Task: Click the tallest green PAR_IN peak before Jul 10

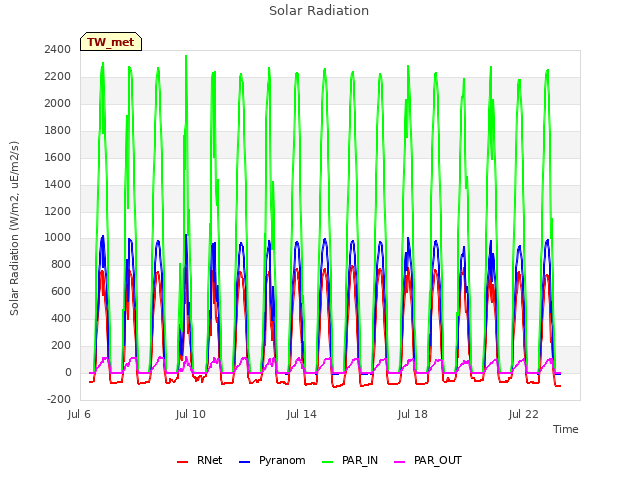Action: [x=186, y=57]
